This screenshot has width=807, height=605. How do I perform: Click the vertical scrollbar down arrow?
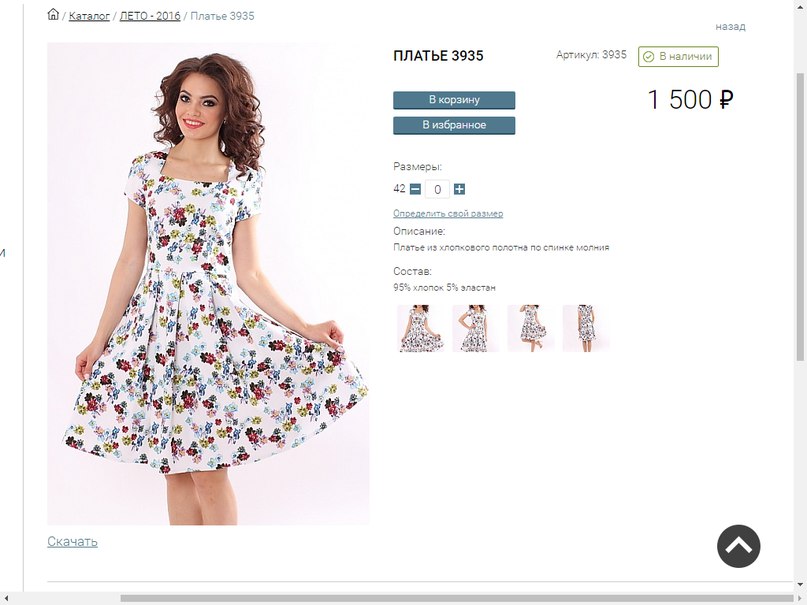click(x=801, y=585)
